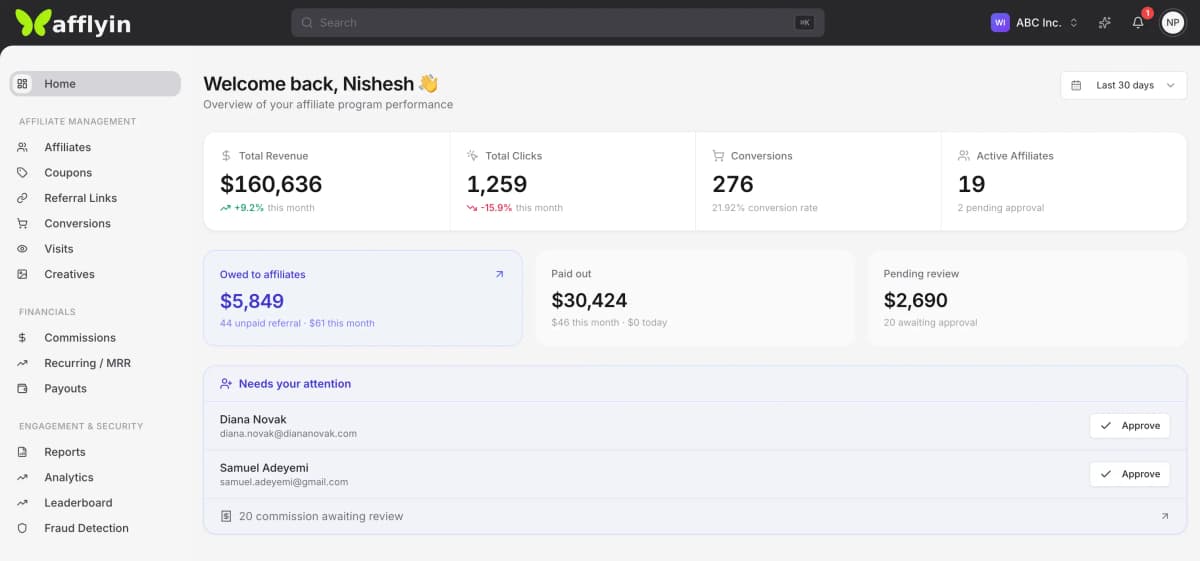This screenshot has width=1200, height=561.
Task: Click the sparkle icon beside ABC Inc.
Action: click(1105, 22)
